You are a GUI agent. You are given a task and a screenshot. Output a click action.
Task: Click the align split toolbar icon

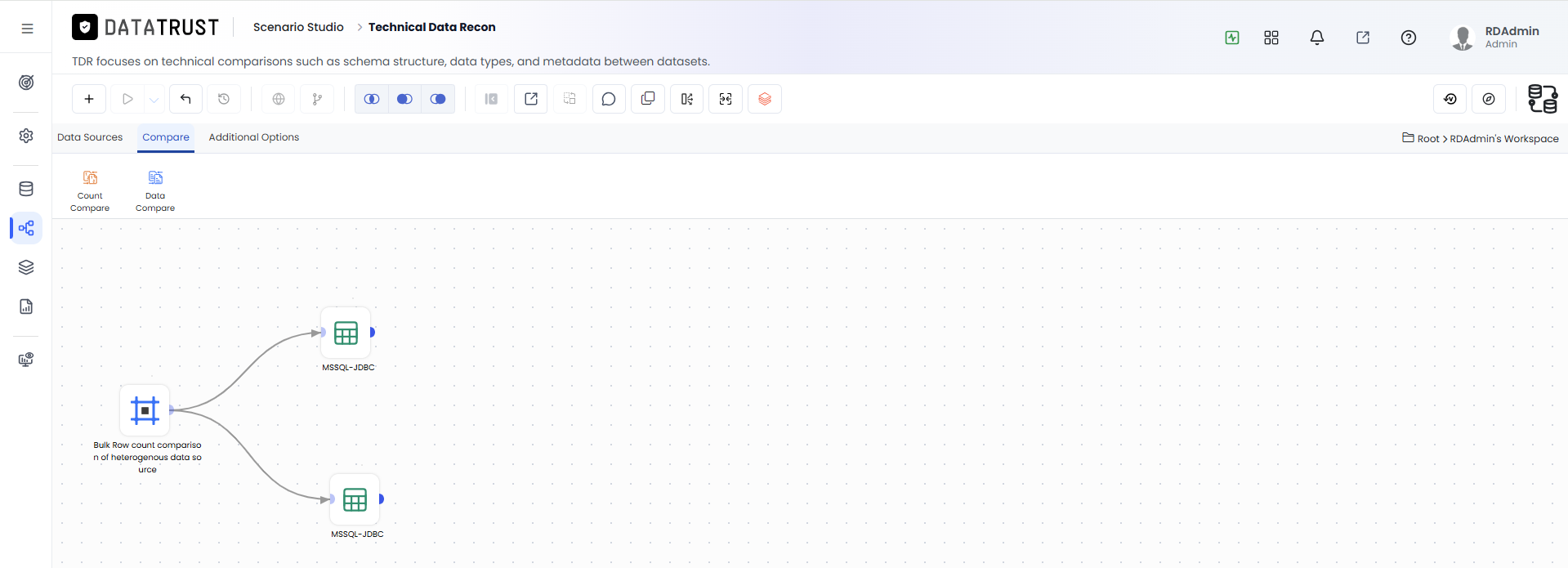point(687,99)
